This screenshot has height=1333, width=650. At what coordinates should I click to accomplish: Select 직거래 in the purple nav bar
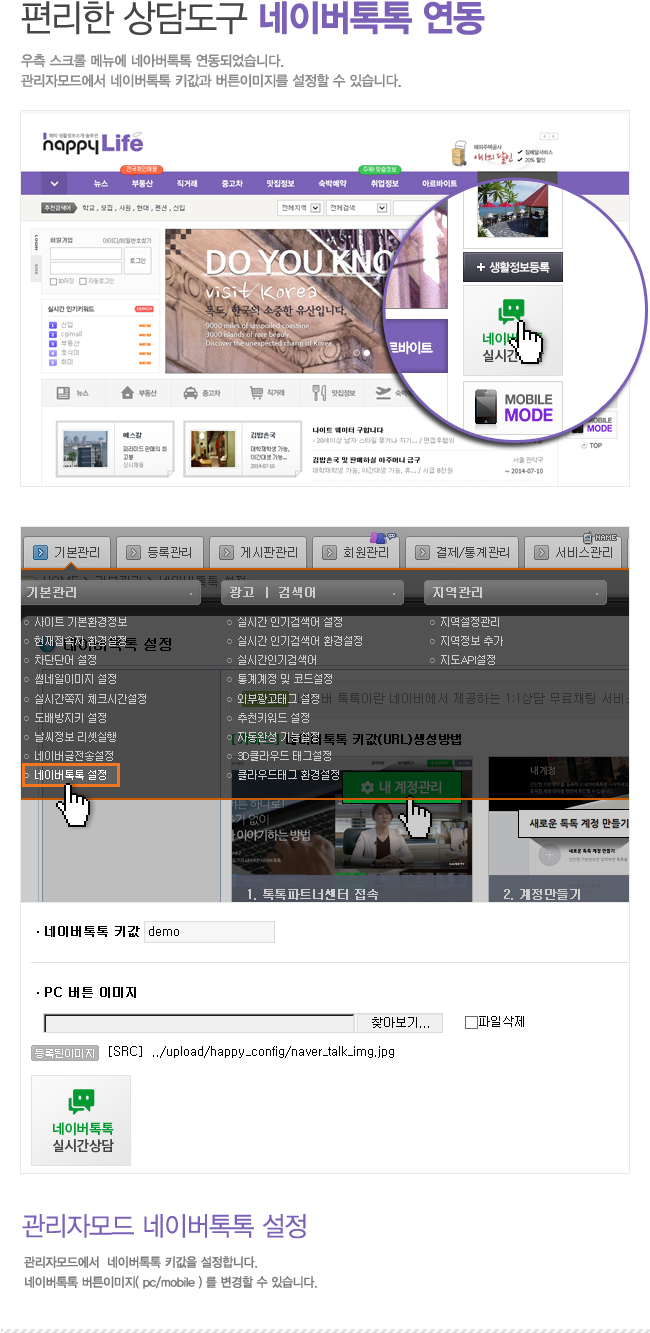(x=187, y=184)
